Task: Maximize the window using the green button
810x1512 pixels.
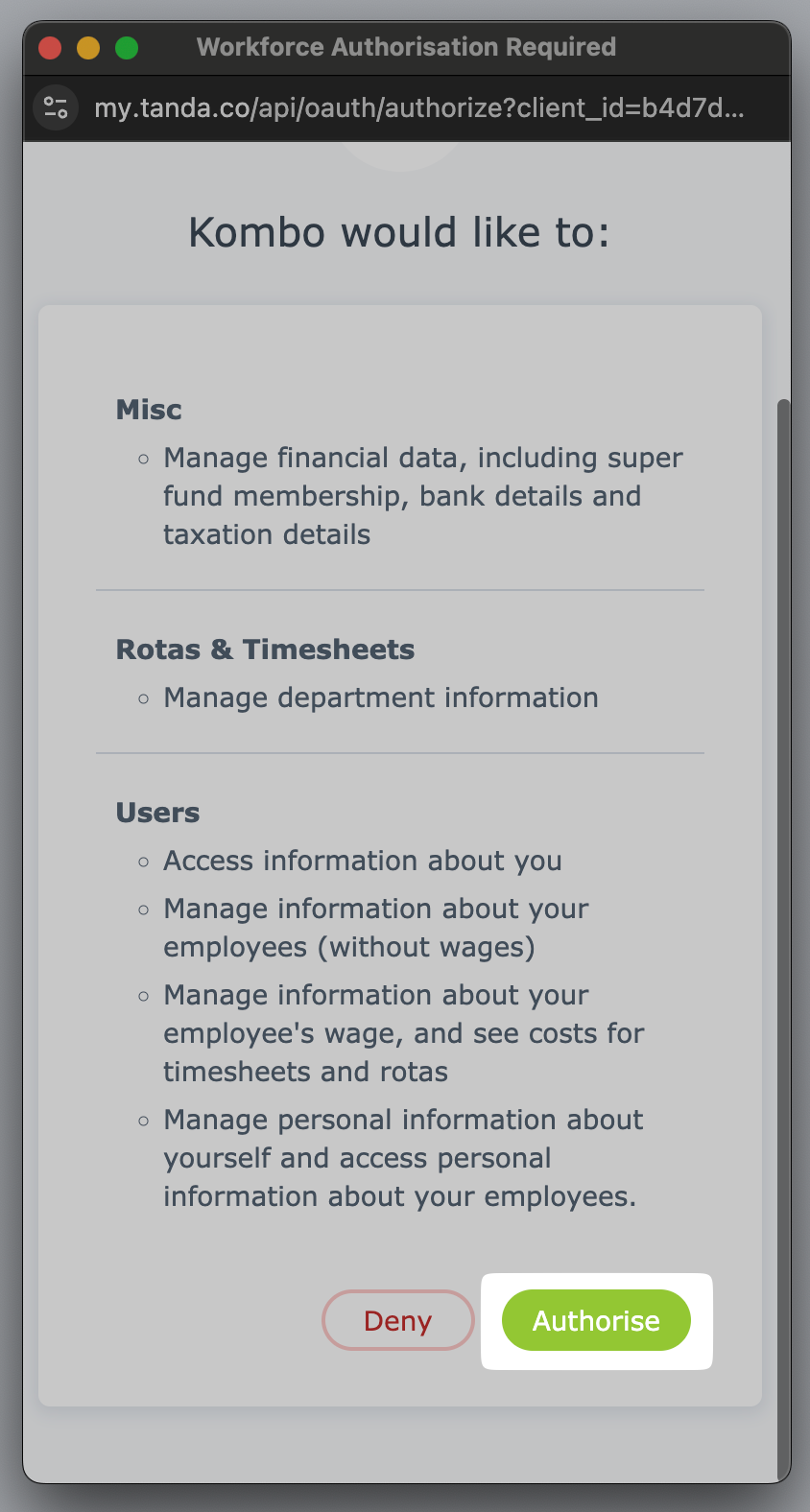Action: pyautogui.click(x=127, y=47)
